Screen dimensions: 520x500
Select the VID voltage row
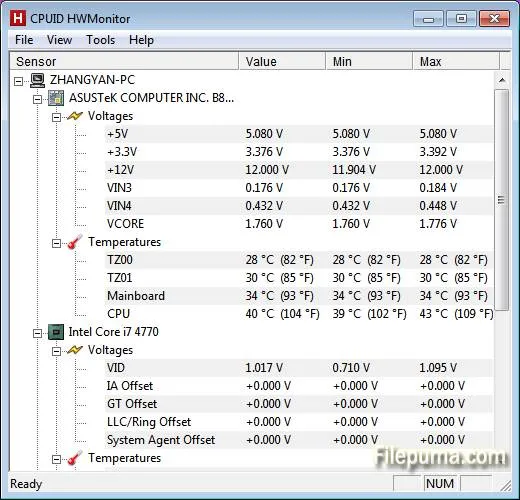tap(299, 368)
